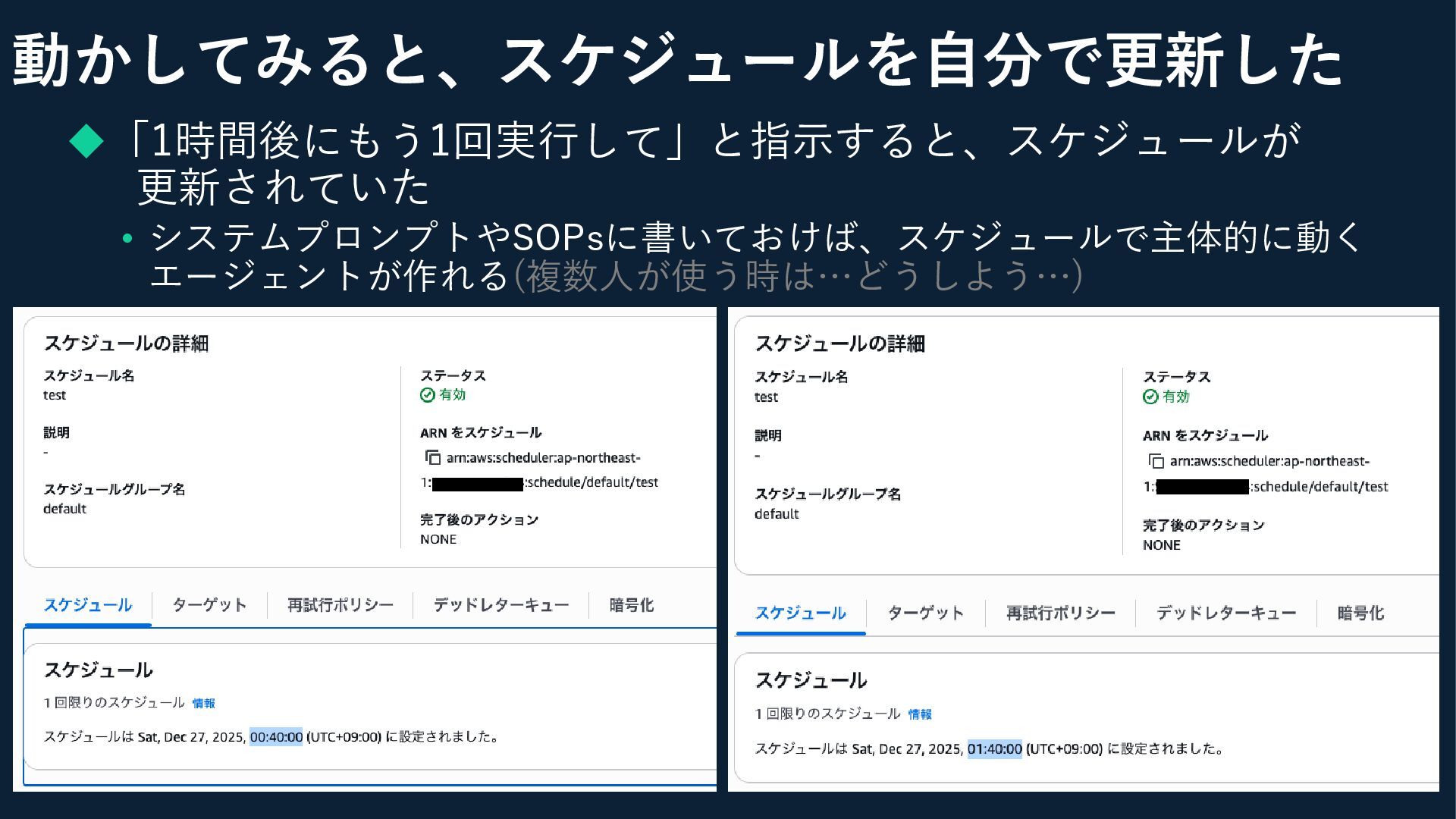Screen dimensions: 1456x819
Task: Click schedule/default/test ARN text in left panel
Action: pyautogui.click(x=591, y=483)
